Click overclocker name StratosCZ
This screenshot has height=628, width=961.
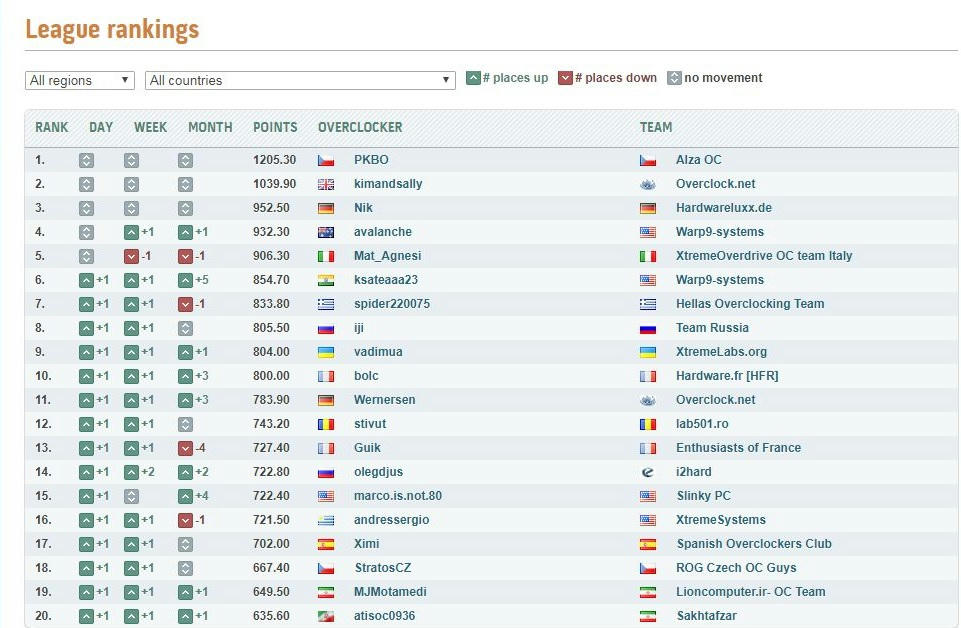point(383,568)
